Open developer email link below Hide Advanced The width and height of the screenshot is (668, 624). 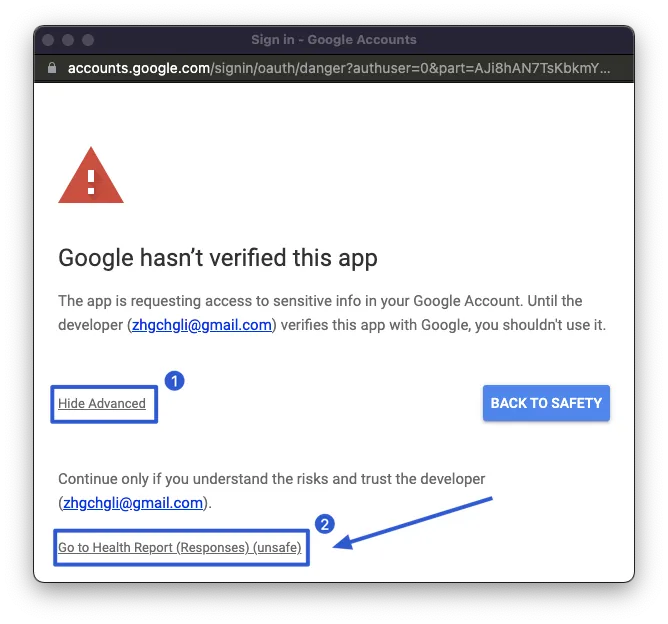click(x=133, y=503)
